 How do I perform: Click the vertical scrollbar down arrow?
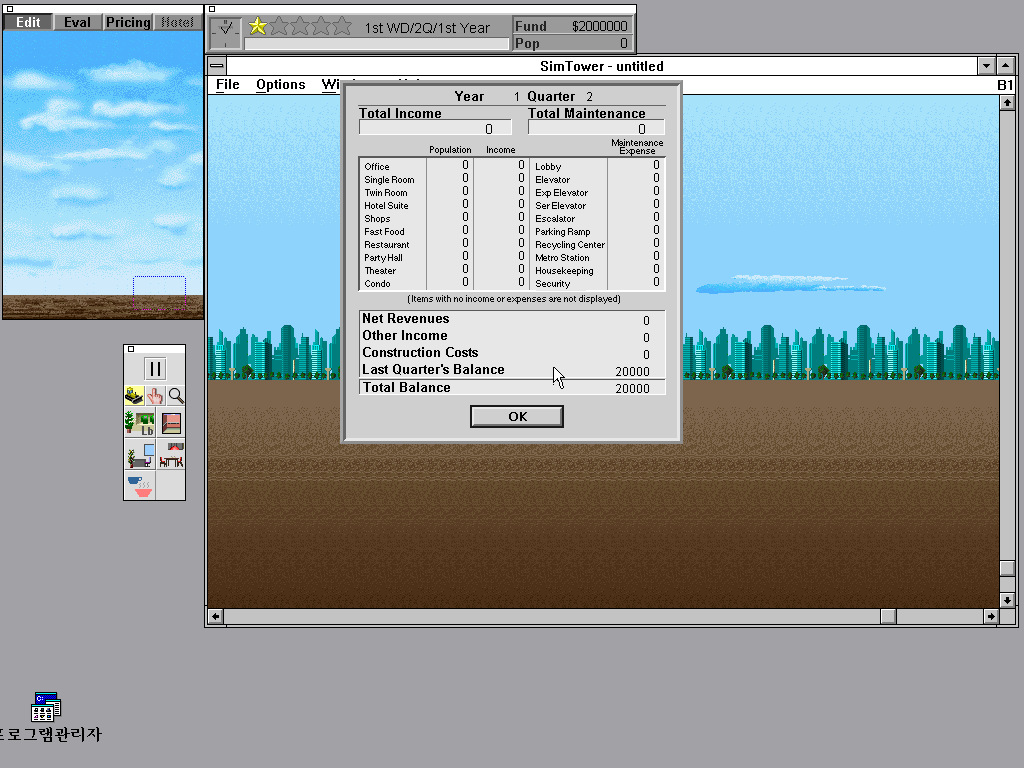point(1007,600)
